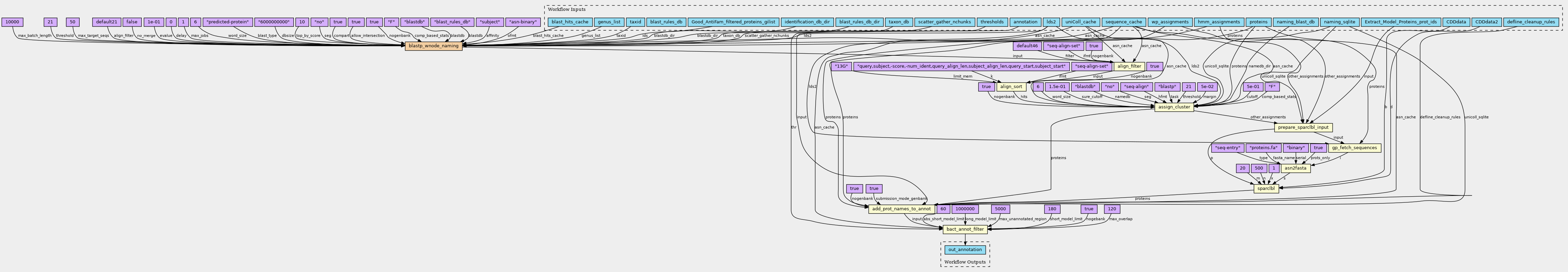Click the 10000 max_batch_length value
This screenshot has height=272, width=1568.
click(x=12, y=22)
